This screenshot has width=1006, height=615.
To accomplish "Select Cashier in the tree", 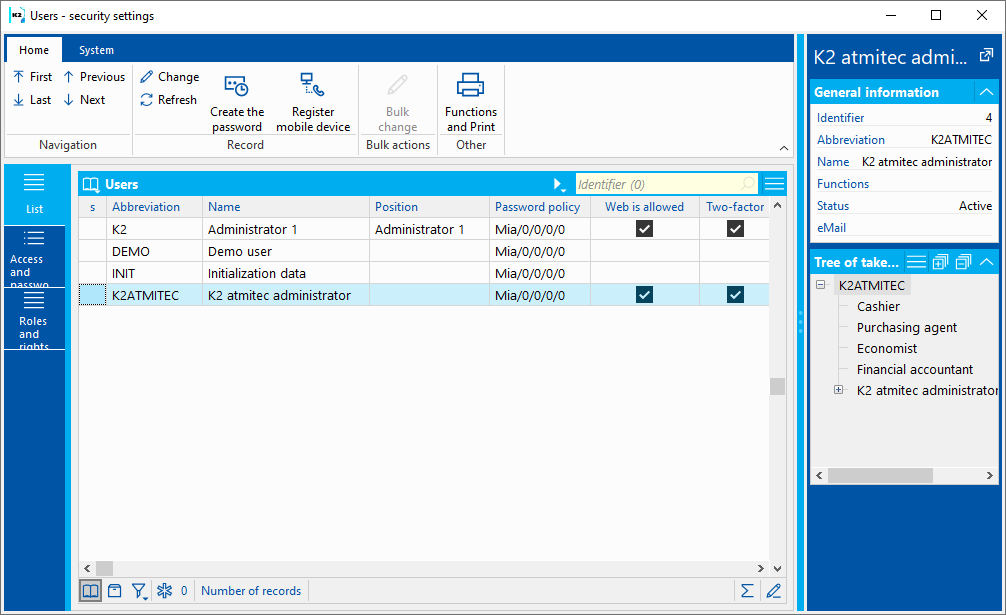I will 878,307.
